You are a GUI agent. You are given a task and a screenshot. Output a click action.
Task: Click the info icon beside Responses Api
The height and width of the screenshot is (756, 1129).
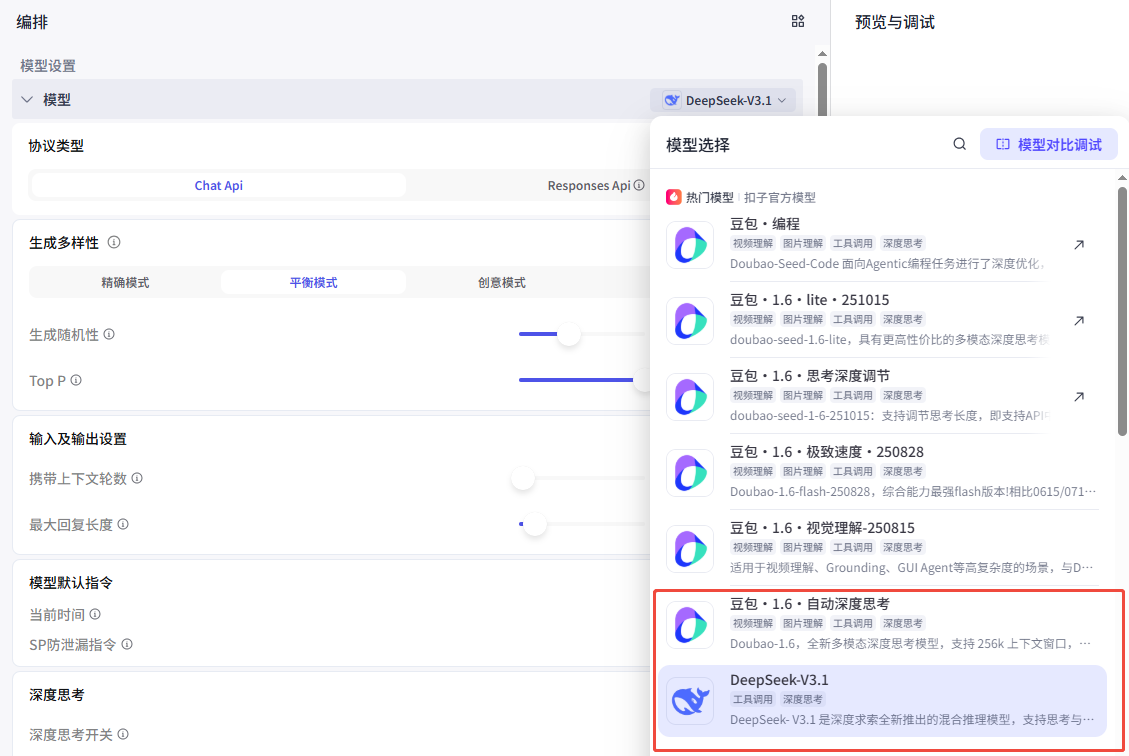click(x=641, y=184)
